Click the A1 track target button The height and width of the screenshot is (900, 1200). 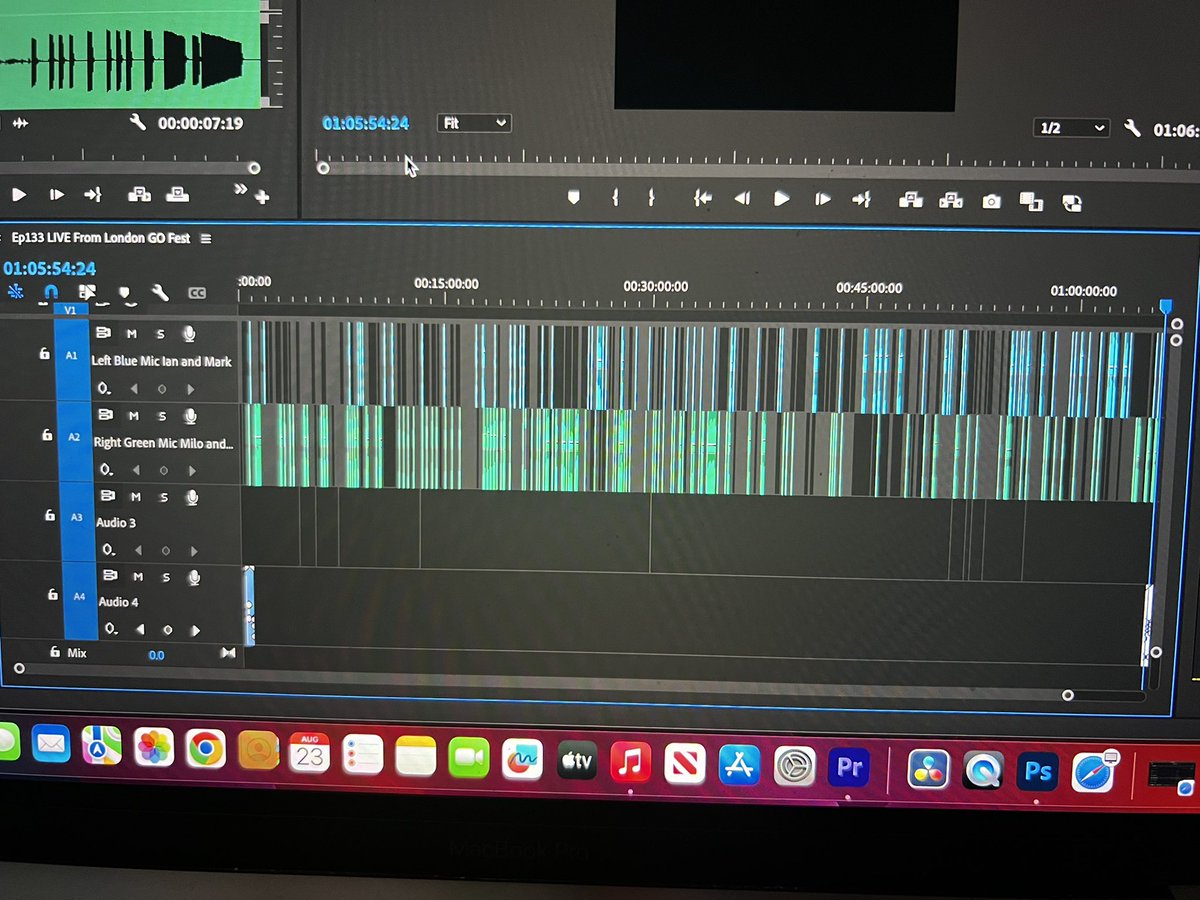tap(71, 355)
